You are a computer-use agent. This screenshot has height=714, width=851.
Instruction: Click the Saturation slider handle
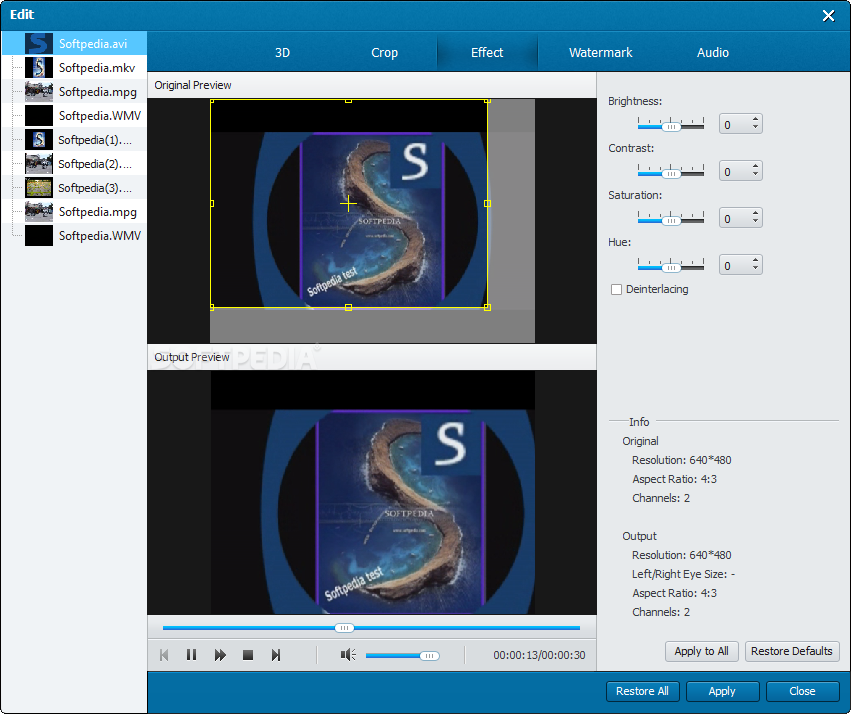pyautogui.click(x=671, y=221)
